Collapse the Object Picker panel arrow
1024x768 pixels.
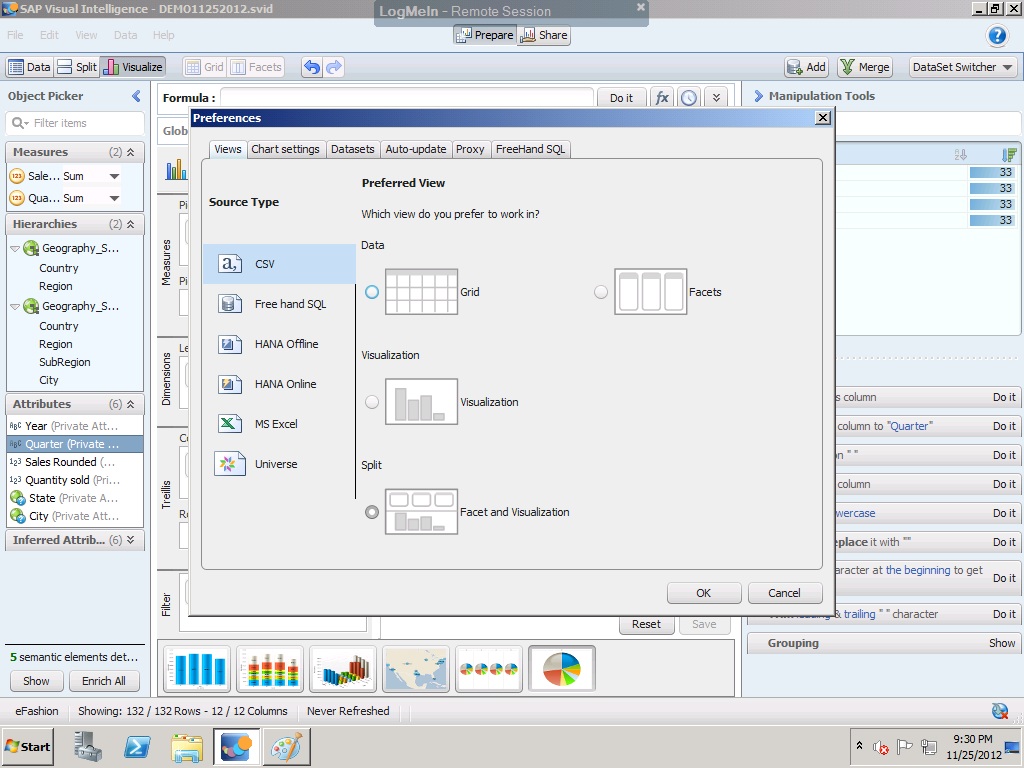136,96
